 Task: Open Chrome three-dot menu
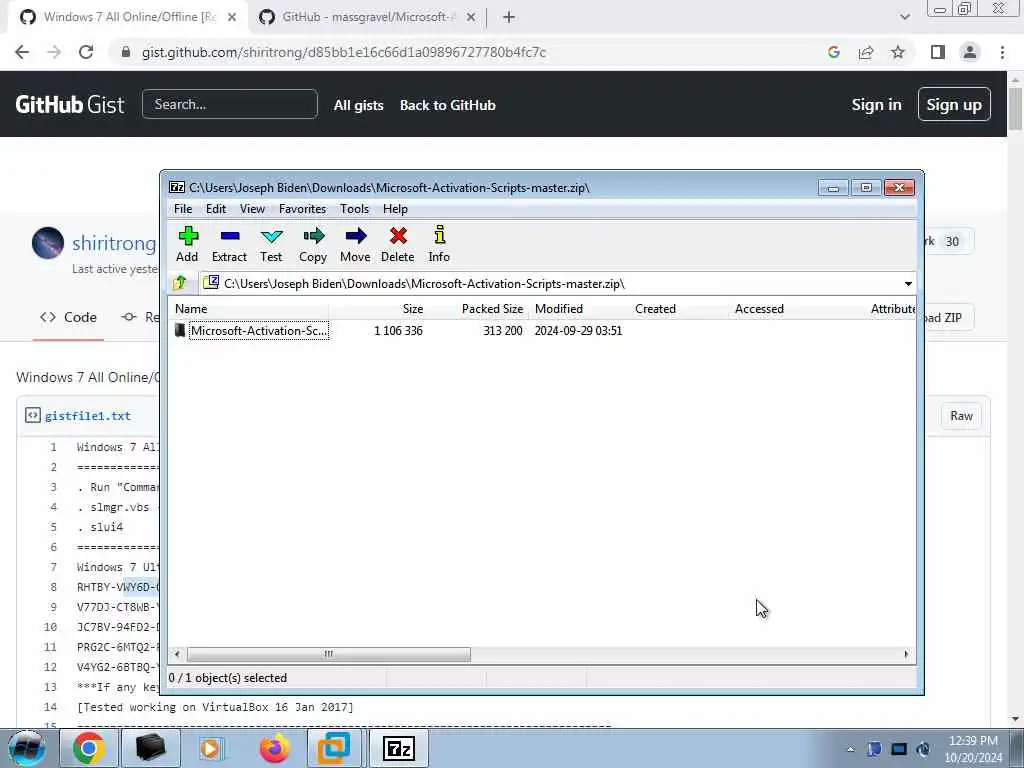(1002, 52)
